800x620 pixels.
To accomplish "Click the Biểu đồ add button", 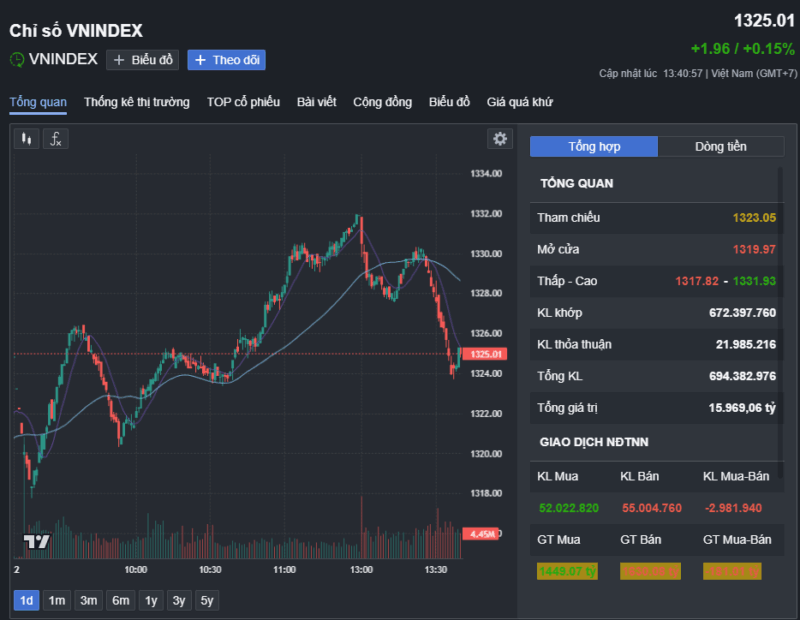I will [x=142, y=60].
